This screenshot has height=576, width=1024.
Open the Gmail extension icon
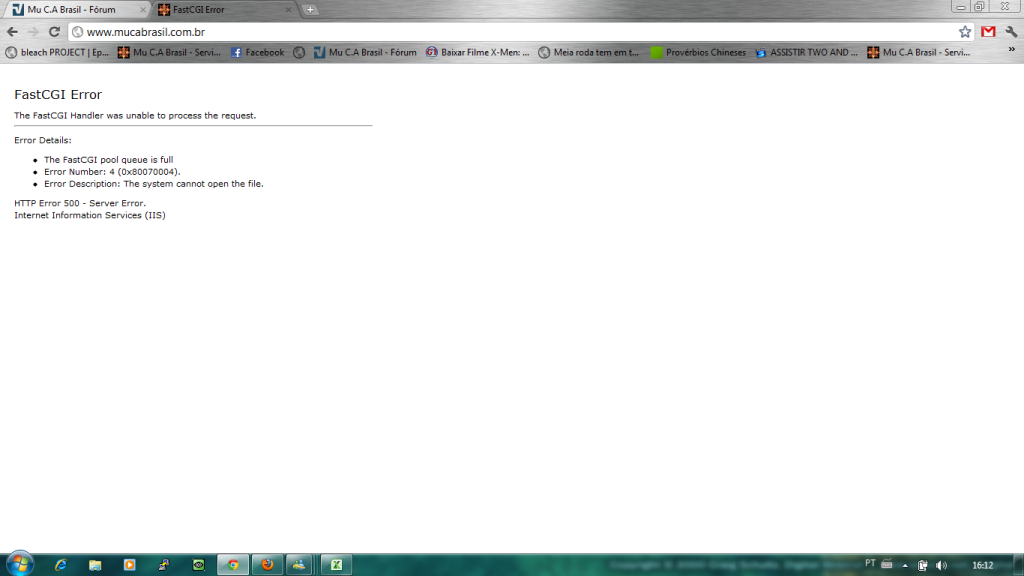coord(988,32)
